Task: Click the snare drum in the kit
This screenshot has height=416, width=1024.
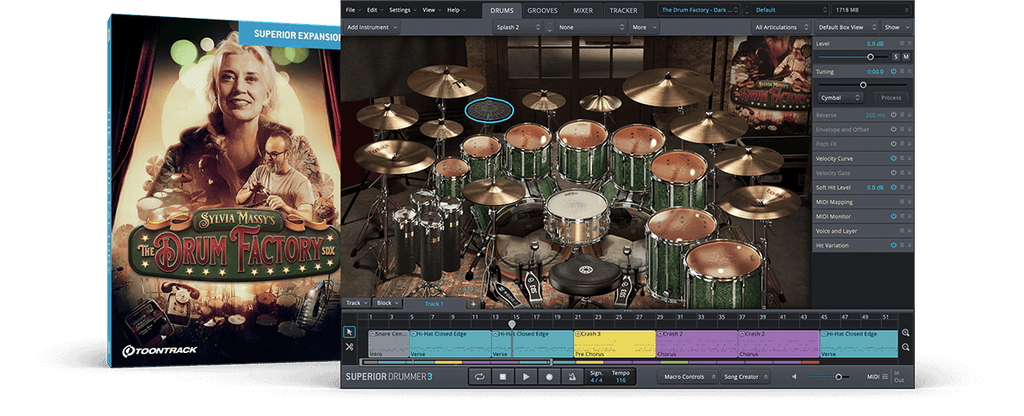Action: pyautogui.click(x=577, y=216)
